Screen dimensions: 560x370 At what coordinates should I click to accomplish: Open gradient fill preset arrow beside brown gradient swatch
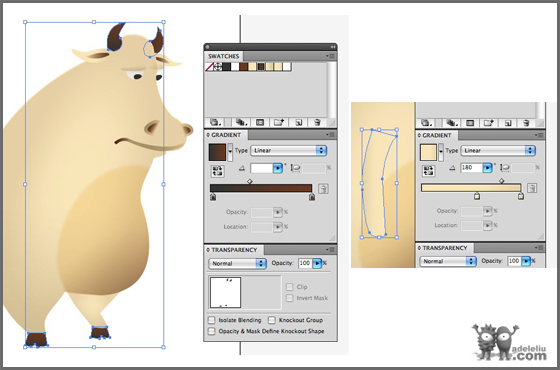point(230,152)
